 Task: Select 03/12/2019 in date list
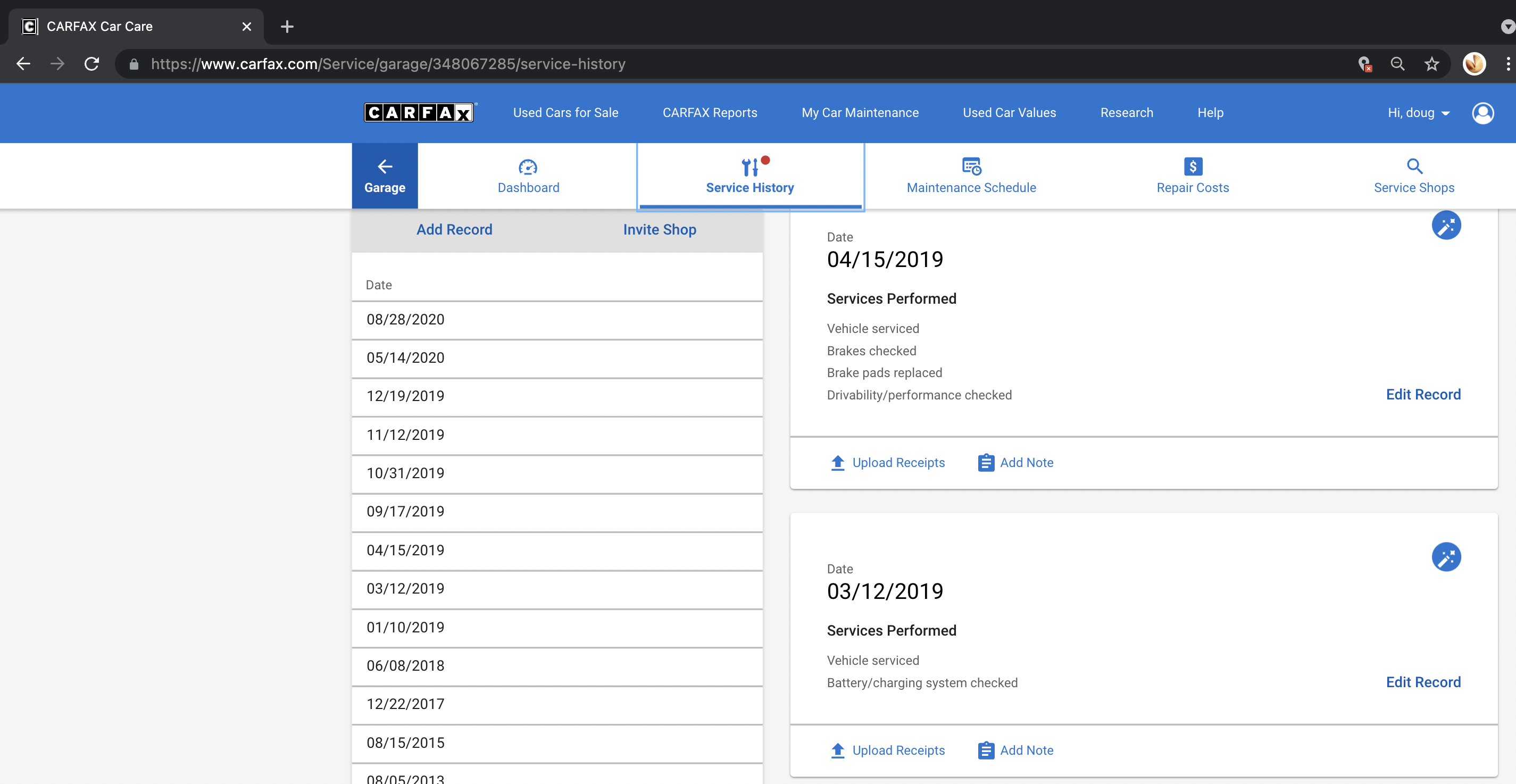click(x=557, y=589)
